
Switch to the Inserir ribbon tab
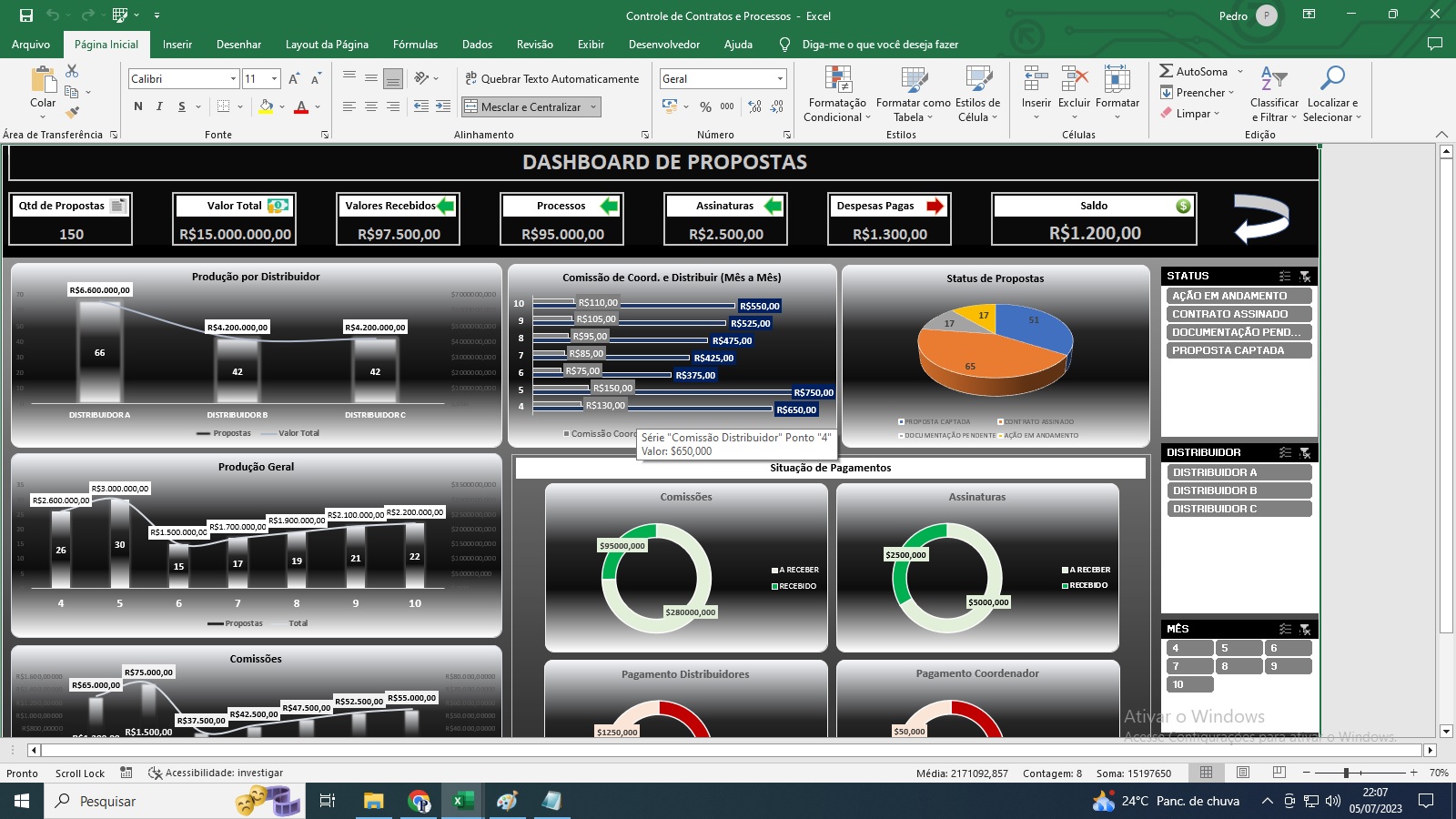177,45
